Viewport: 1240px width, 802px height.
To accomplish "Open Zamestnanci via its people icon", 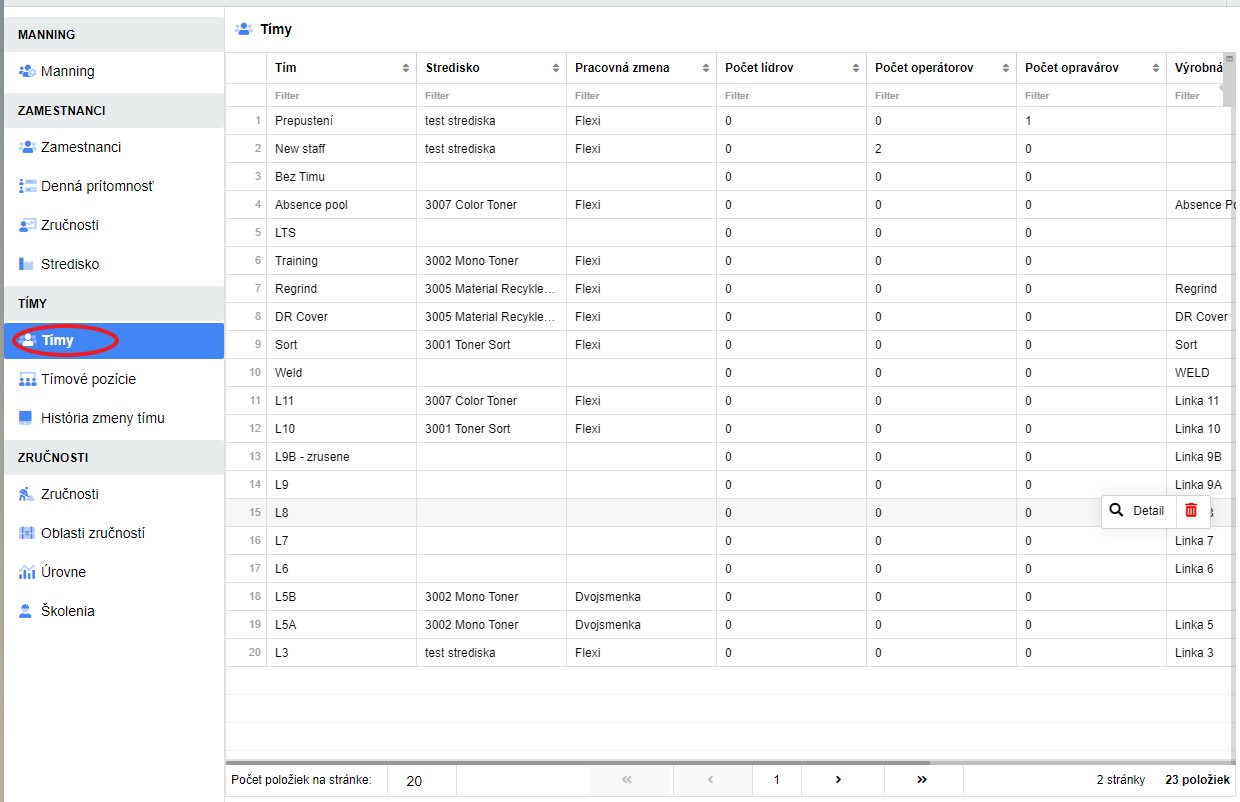I will (x=27, y=147).
